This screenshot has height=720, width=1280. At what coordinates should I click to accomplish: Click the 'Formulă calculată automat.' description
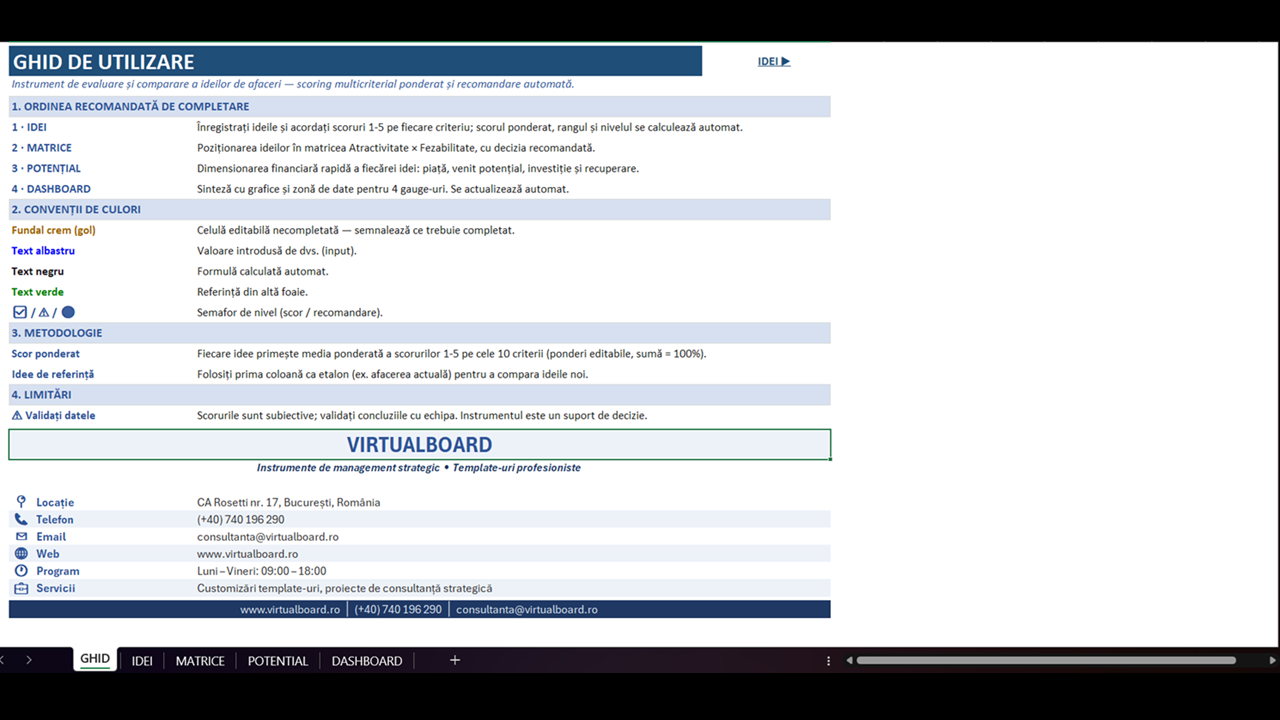(x=262, y=271)
